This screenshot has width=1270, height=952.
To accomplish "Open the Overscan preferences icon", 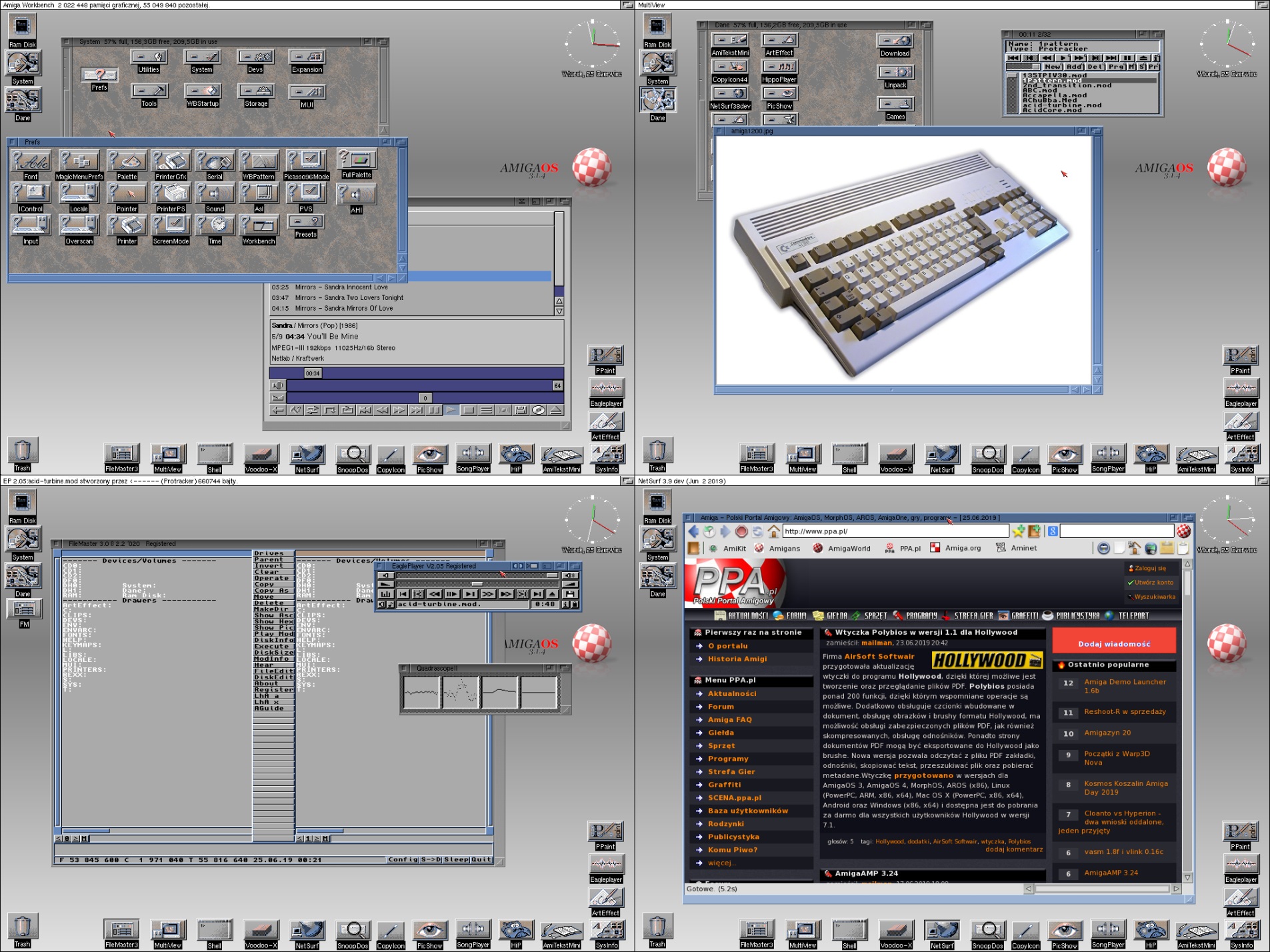I will pos(79,229).
